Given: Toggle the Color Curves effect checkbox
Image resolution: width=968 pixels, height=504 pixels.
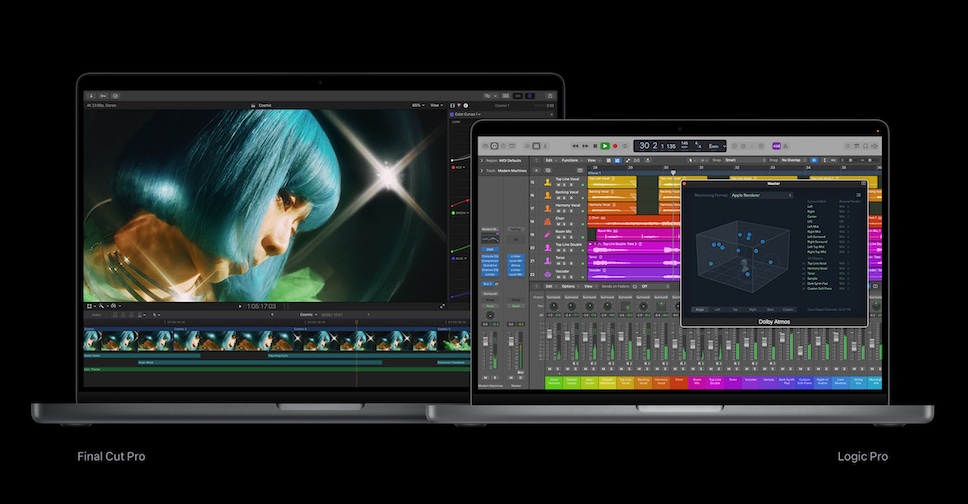Looking at the screenshot, I should click(x=453, y=115).
